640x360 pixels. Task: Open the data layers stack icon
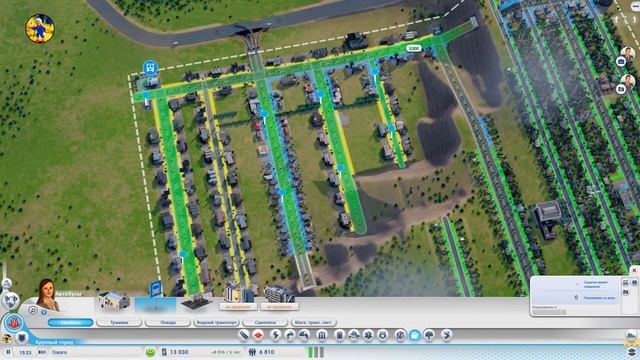point(631,351)
